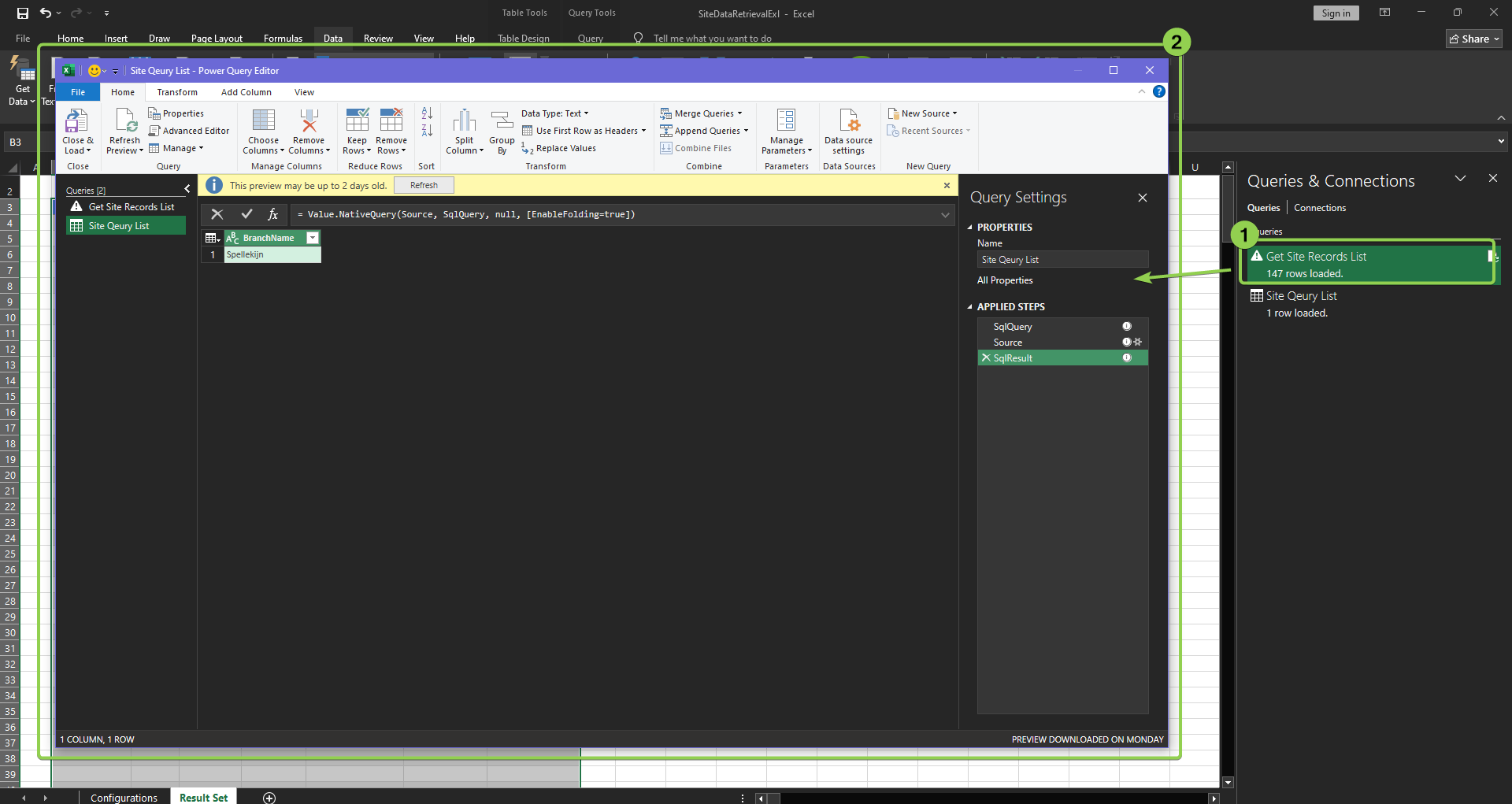
Task: Click Replace Values
Action: click(x=558, y=148)
